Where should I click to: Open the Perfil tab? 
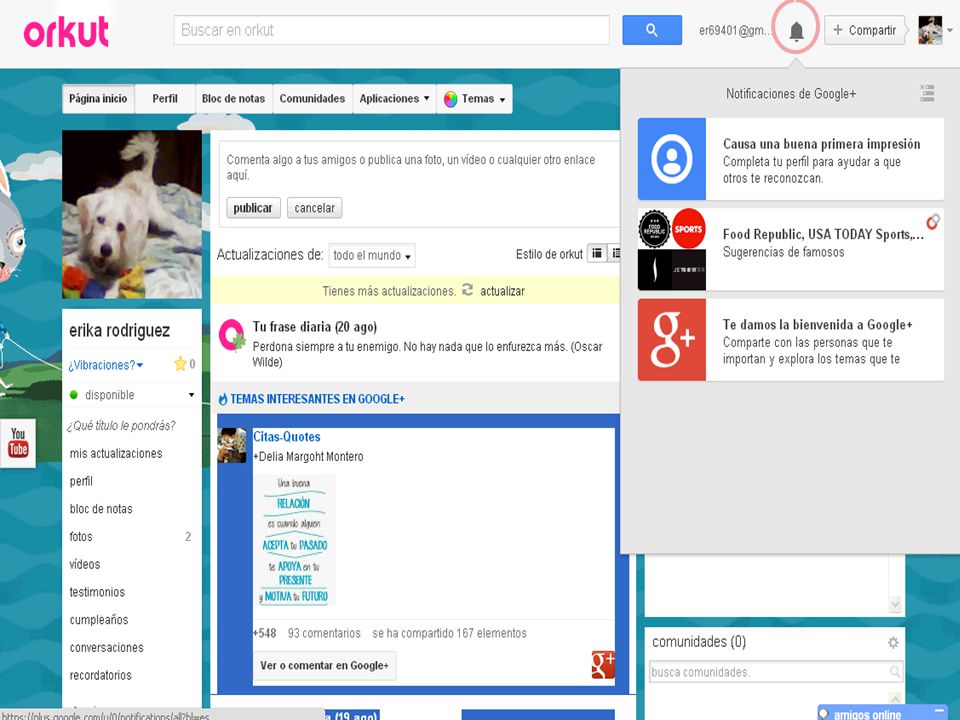tap(165, 99)
